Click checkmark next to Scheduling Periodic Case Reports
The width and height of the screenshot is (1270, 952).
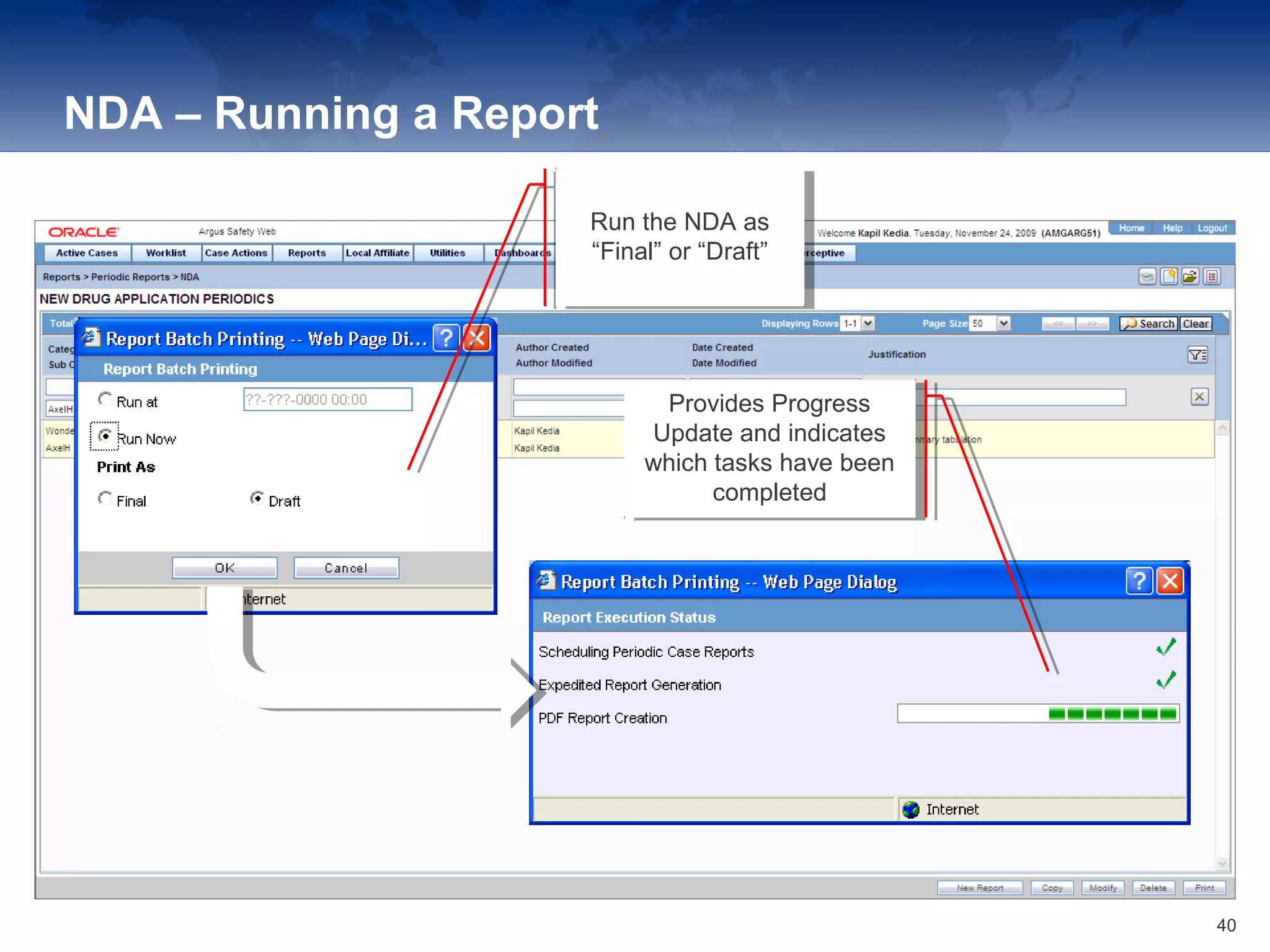[x=1166, y=648]
